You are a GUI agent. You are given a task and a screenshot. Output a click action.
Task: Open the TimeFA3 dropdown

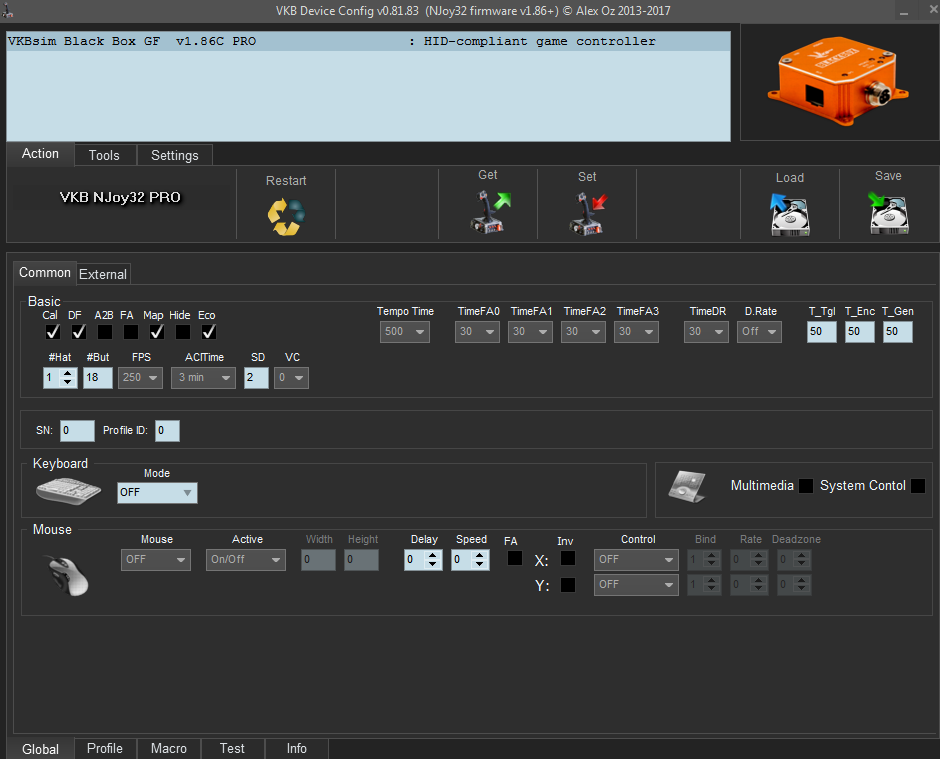tap(636, 332)
